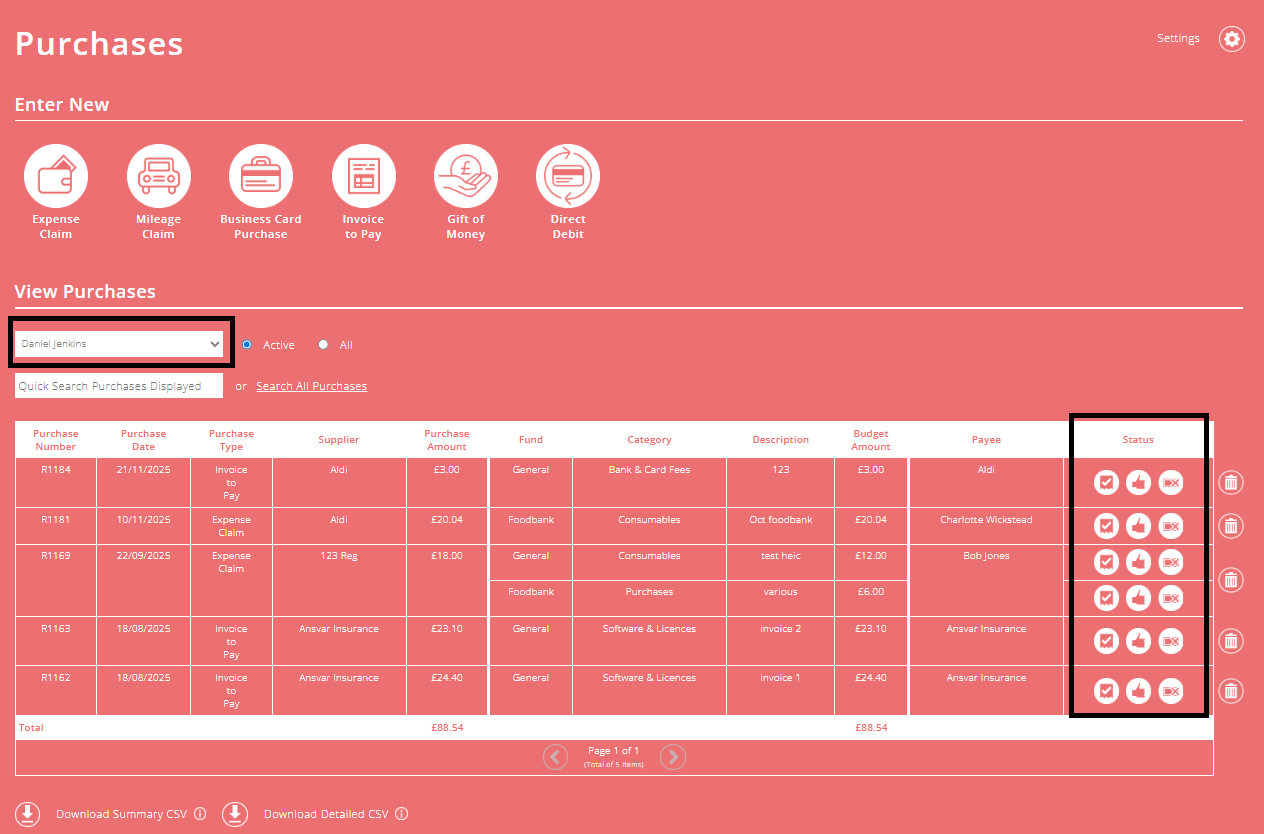Image resolution: width=1264 pixels, height=834 pixels.
Task: Open the Direct Debit entry form
Action: click(x=567, y=176)
